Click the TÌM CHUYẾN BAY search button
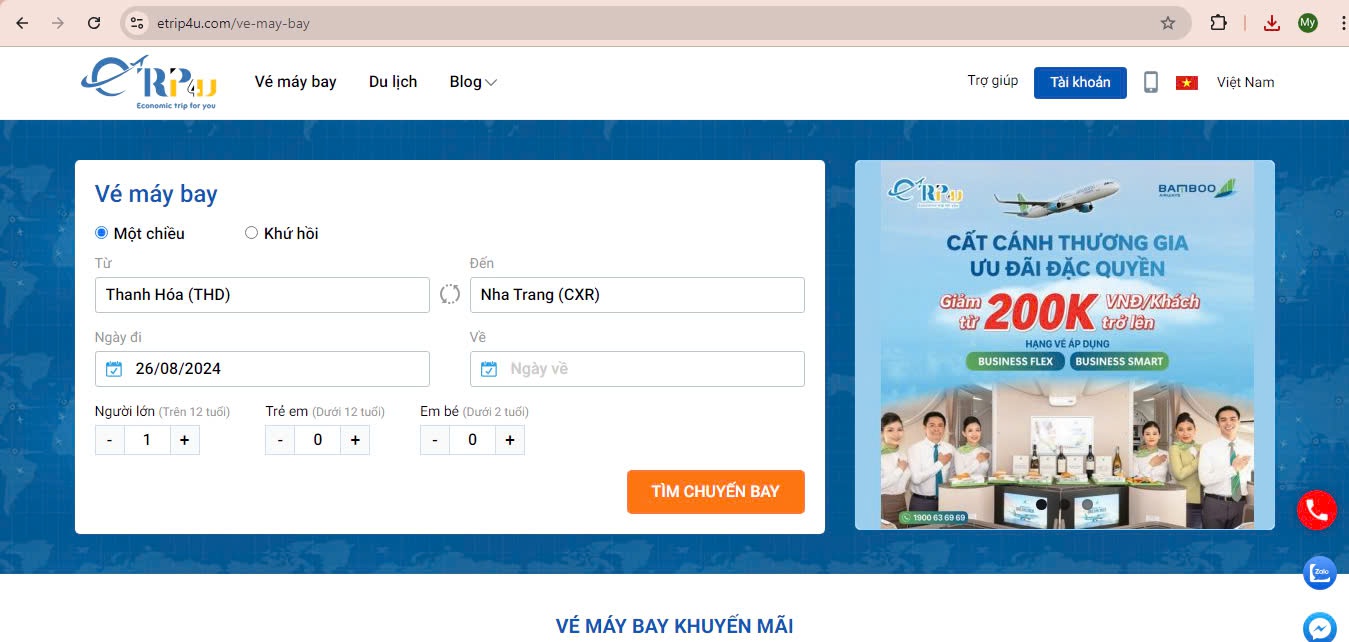This screenshot has height=642, width=1349. coord(715,492)
